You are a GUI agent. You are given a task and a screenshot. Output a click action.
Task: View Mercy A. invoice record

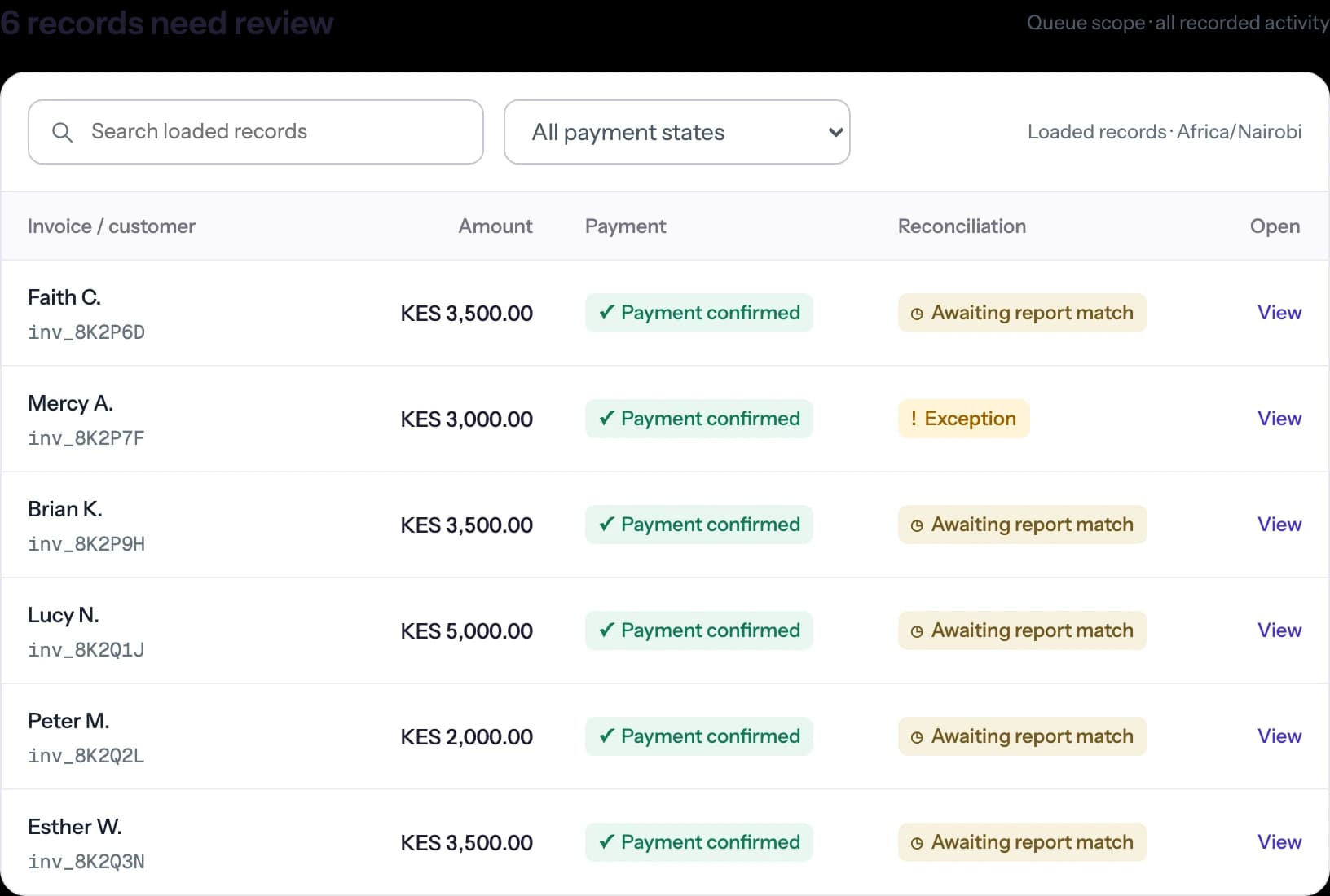click(1279, 419)
